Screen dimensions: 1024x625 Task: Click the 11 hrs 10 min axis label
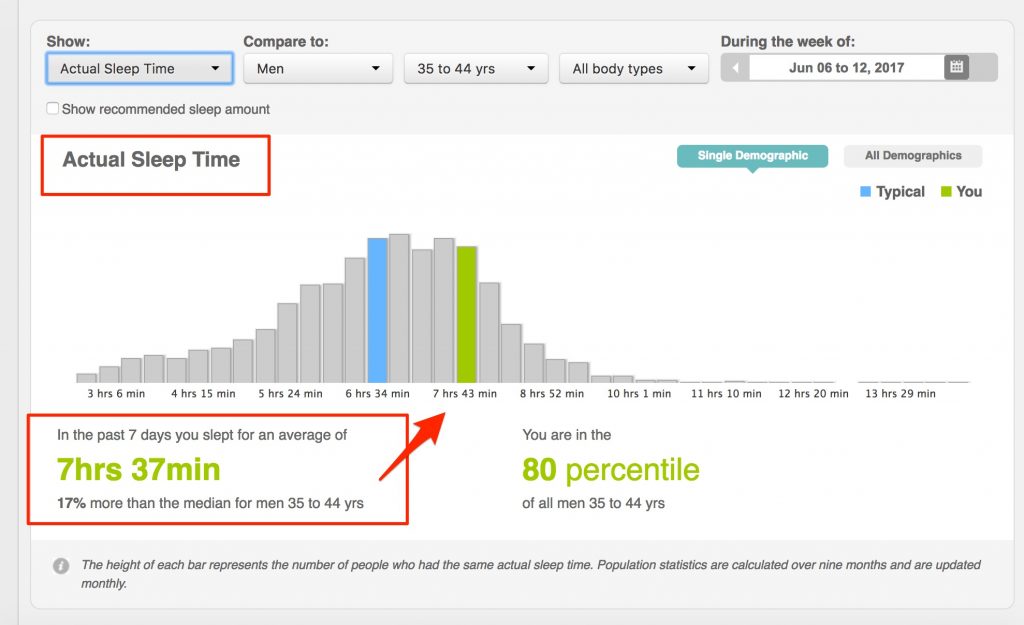pos(726,394)
